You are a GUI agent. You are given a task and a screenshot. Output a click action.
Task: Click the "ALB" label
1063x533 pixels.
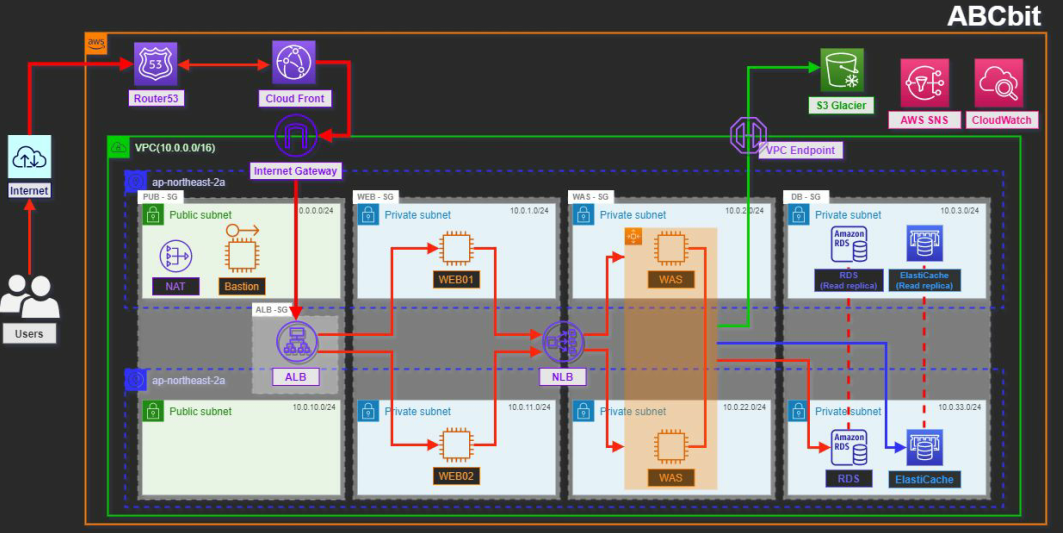296,376
